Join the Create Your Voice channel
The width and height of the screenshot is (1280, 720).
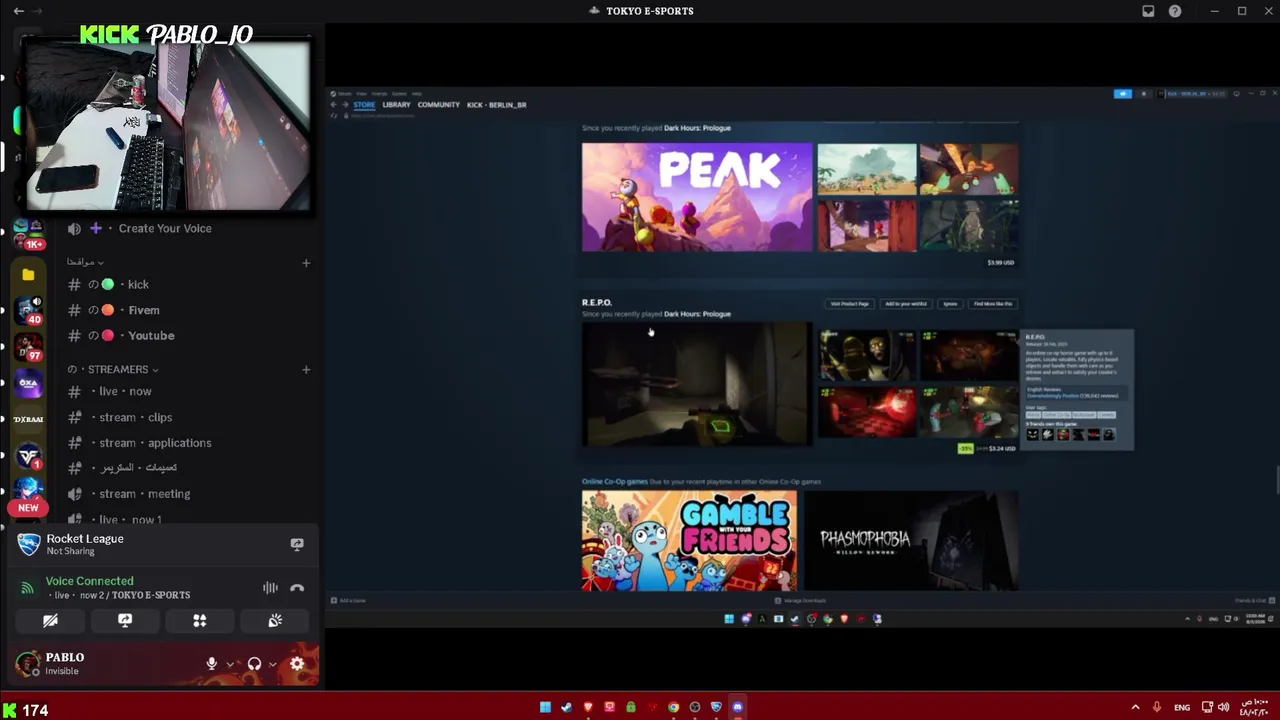[x=165, y=228]
